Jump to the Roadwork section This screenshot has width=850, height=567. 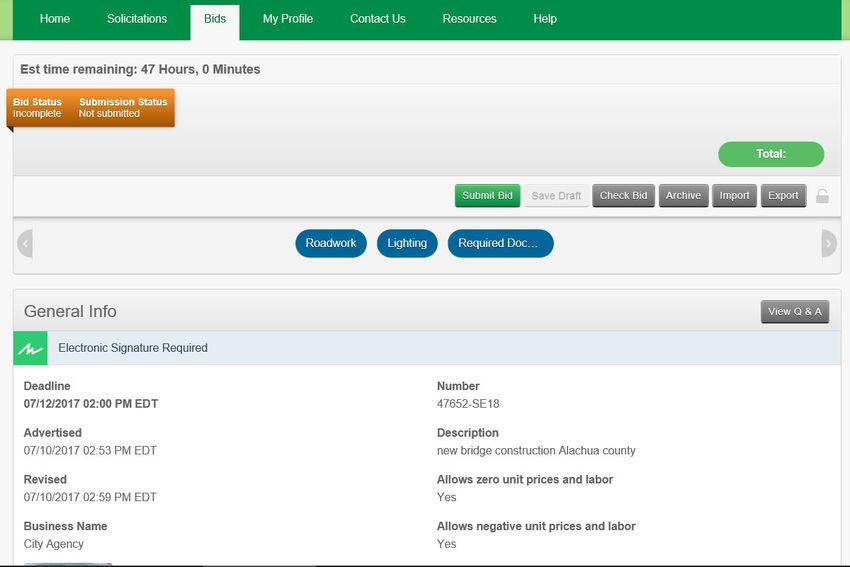pyautogui.click(x=331, y=243)
